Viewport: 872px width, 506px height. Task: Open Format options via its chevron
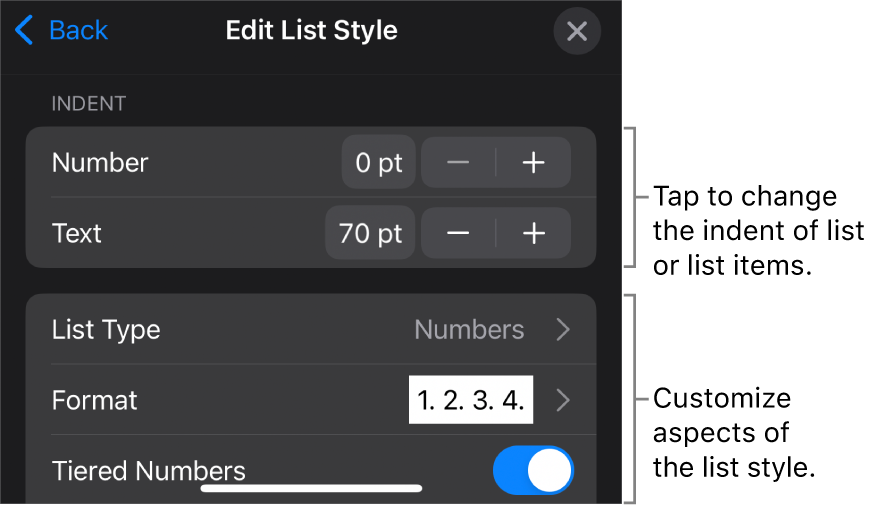(x=563, y=401)
